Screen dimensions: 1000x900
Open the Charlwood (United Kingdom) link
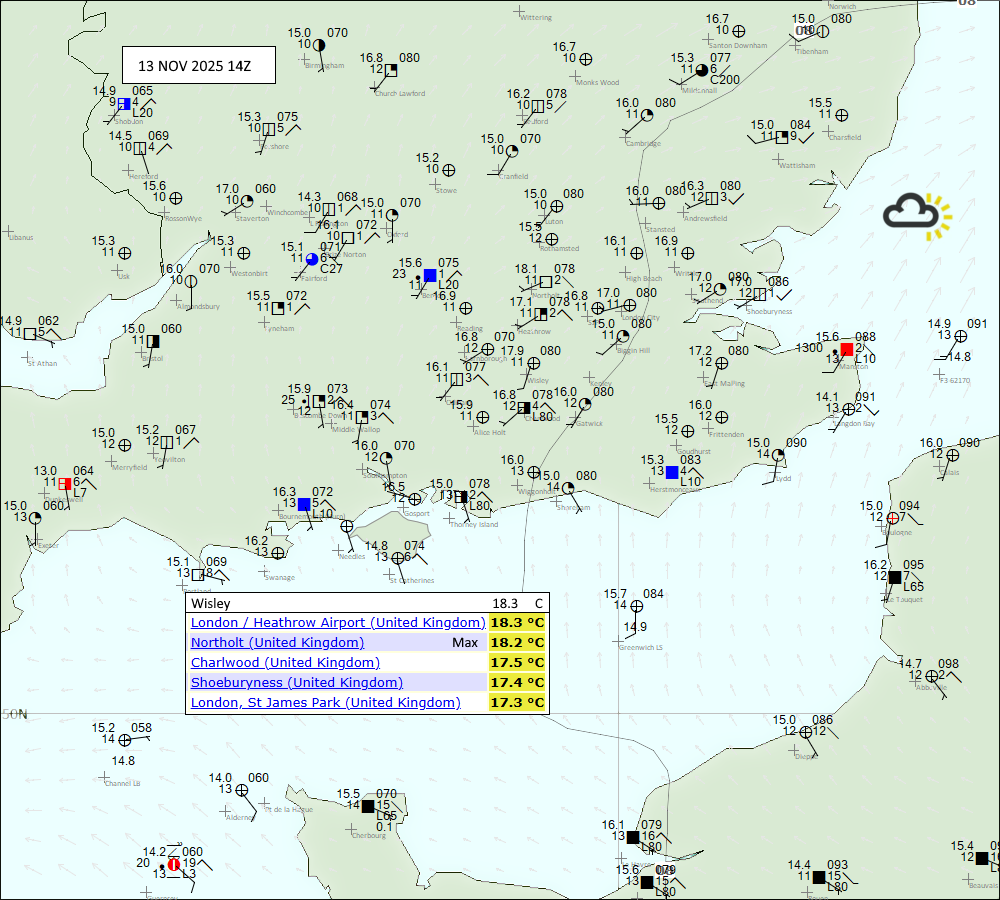pos(285,662)
